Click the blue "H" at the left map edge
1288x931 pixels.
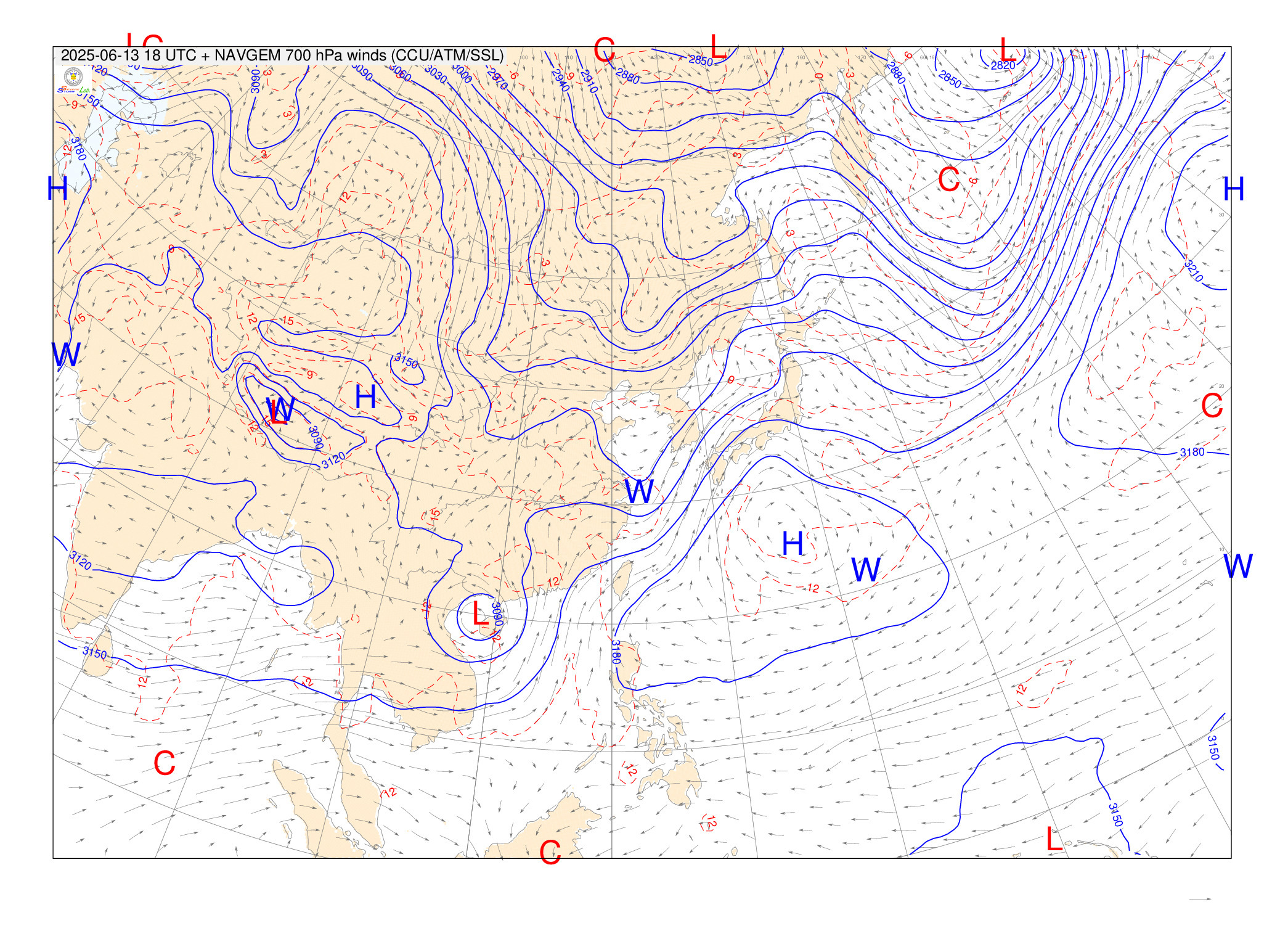click(x=57, y=187)
